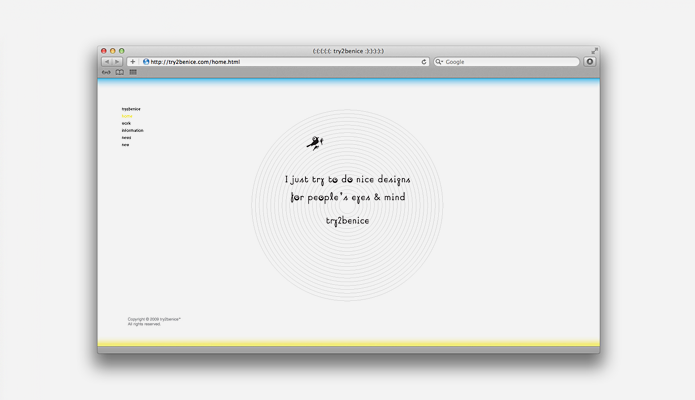The height and width of the screenshot is (400, 695).
Task: Click the bird logo in the circle
Action: pos(315,143)
